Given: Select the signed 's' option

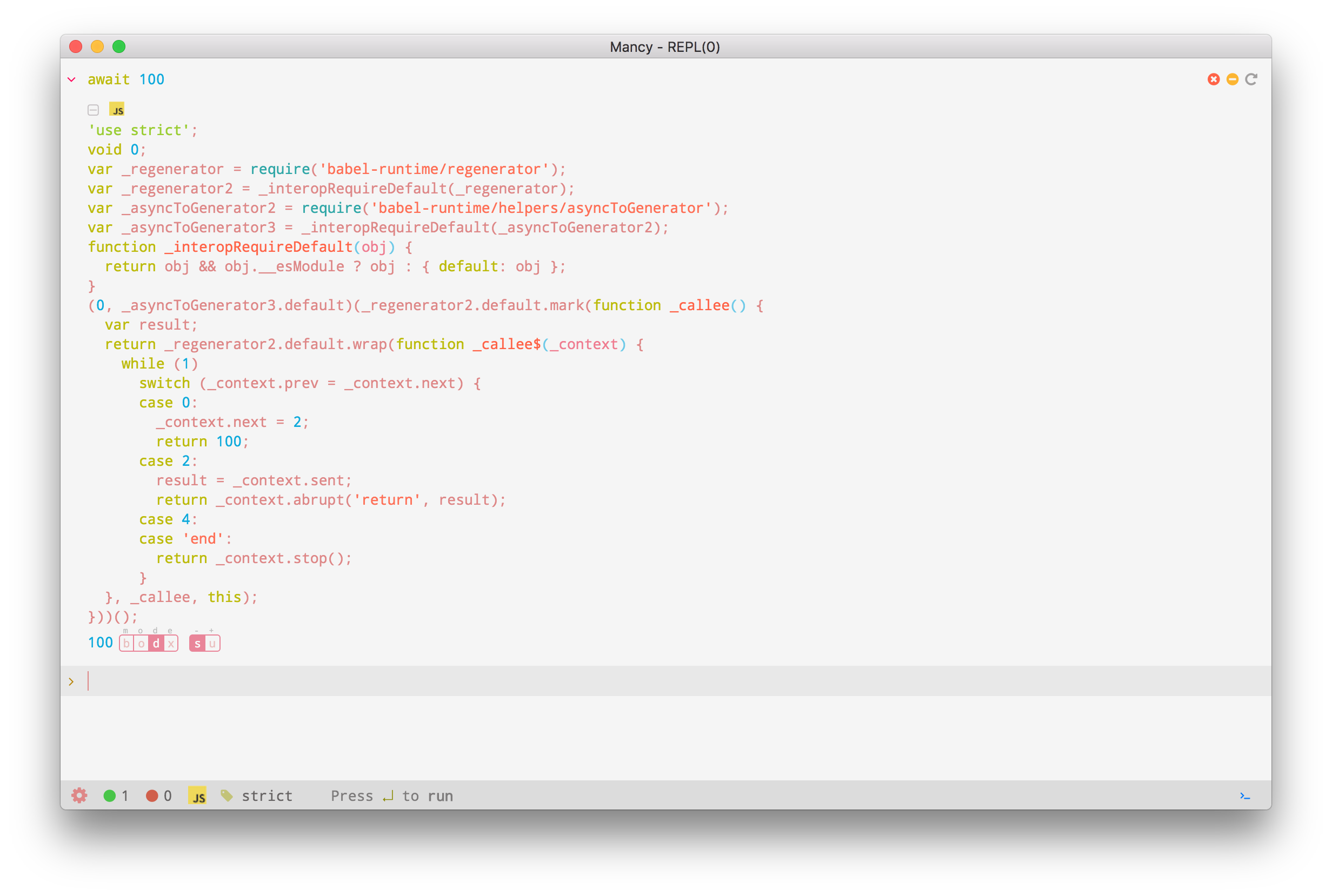Looking at the screenshot, I should coord(197,643).
